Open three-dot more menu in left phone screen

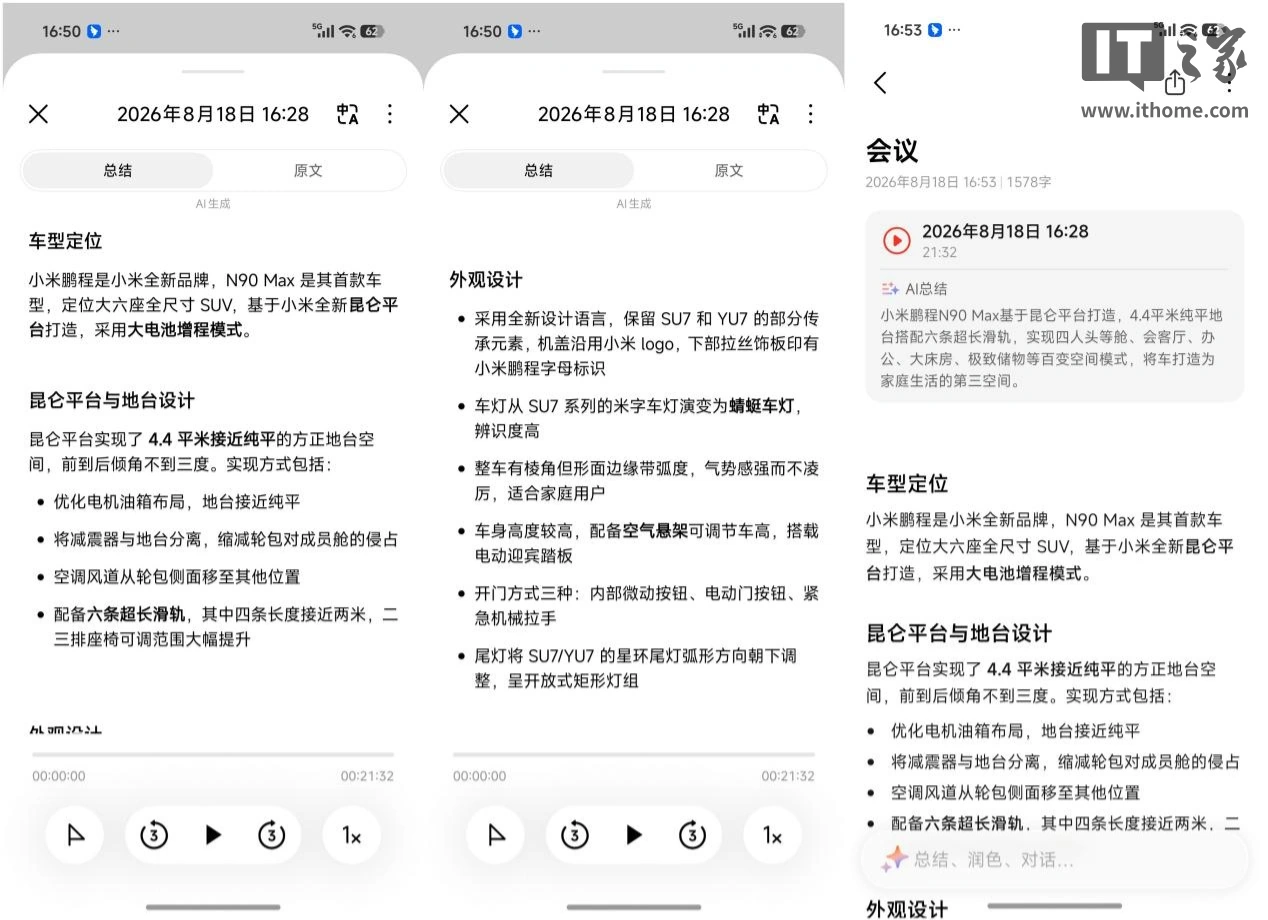click(x=390, y=114)
